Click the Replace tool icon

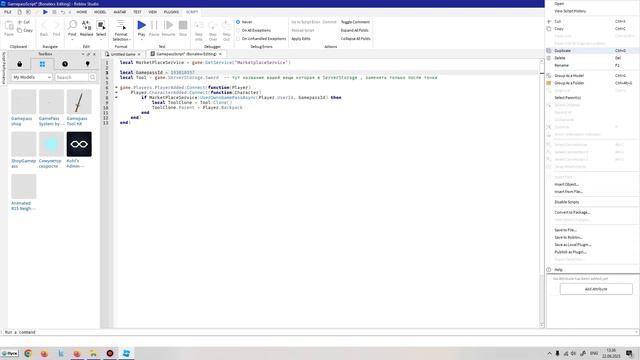[87, 26]
